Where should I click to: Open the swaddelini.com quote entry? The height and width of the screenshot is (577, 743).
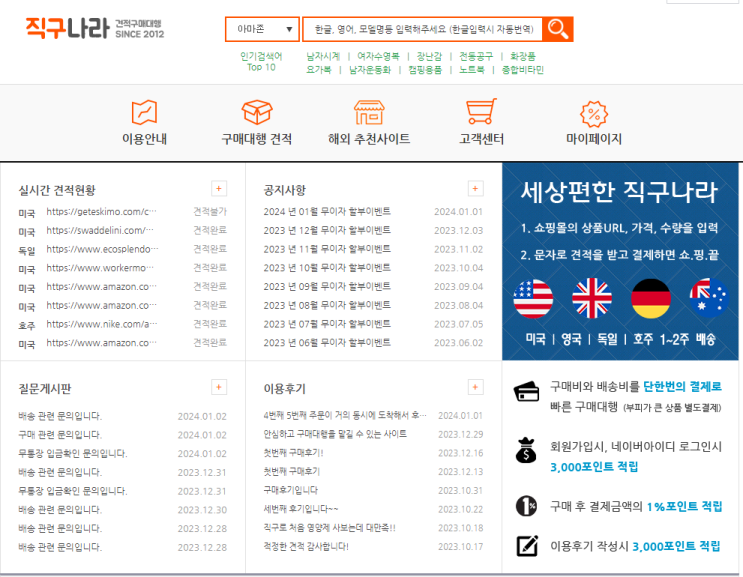[100, 231]
